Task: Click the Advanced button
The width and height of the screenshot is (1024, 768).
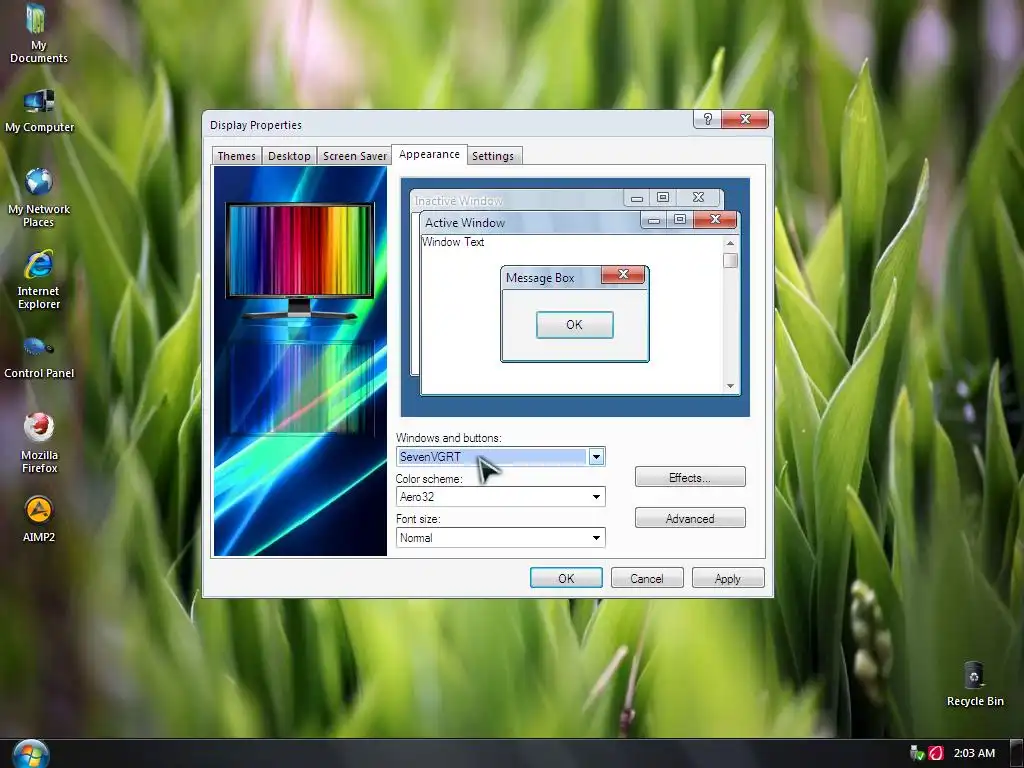Action: (x=690, y=519)
